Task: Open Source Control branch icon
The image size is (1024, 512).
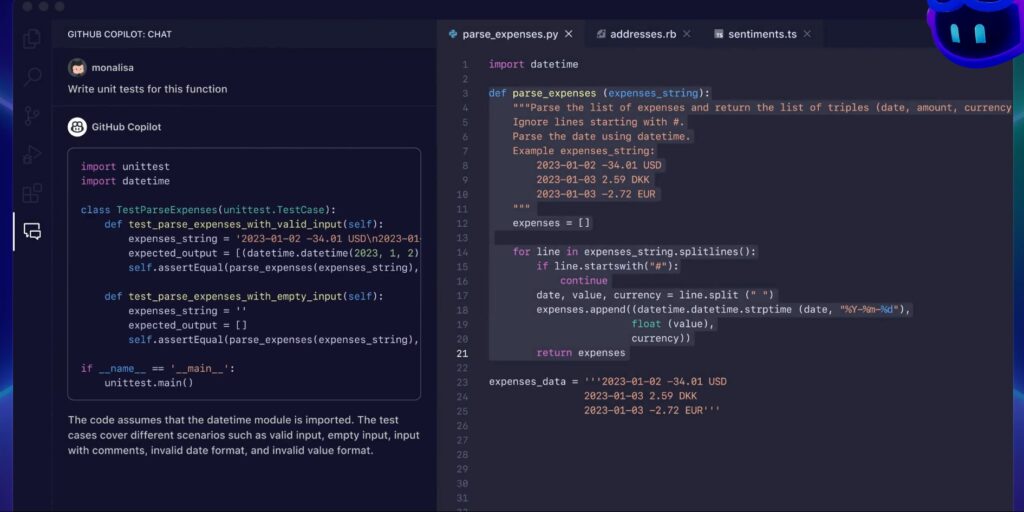Action: (31, 116)
